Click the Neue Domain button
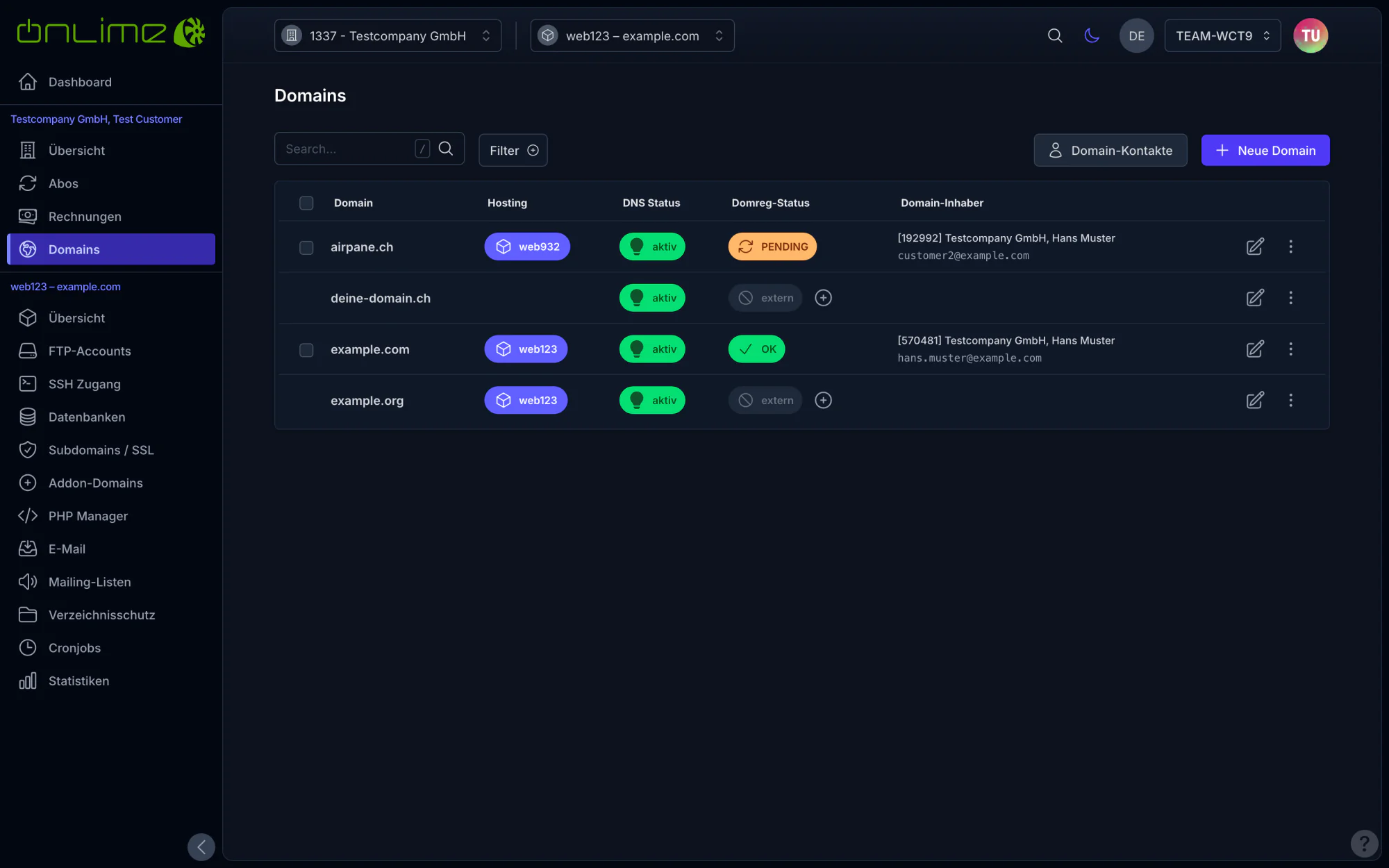 (1265, 150)
